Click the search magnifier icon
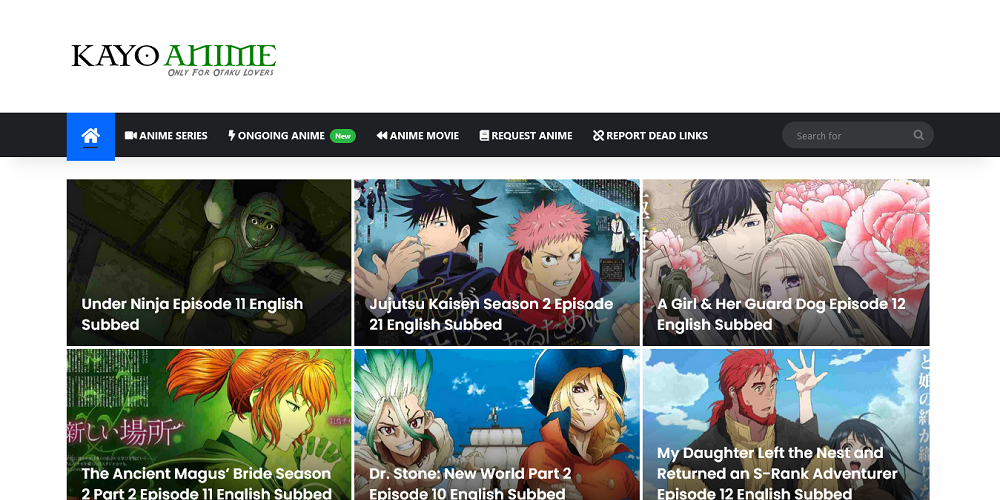This screenshot has width=1000, height=500. tap(918, 135)
